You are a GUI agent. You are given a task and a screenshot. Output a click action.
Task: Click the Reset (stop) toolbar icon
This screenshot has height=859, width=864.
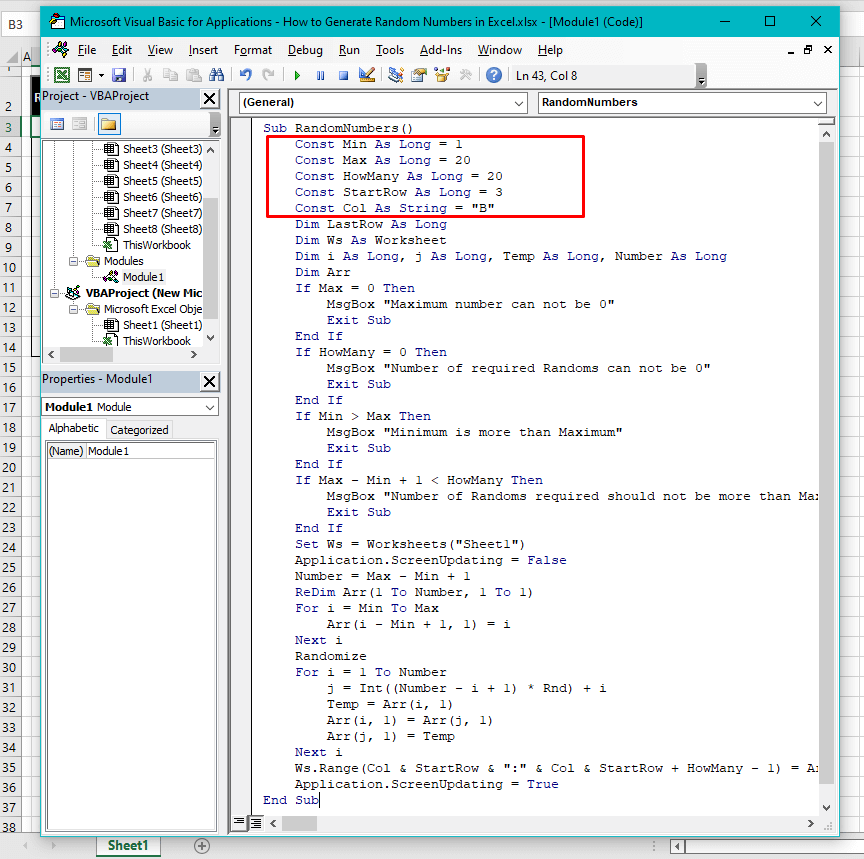(343, 75)
